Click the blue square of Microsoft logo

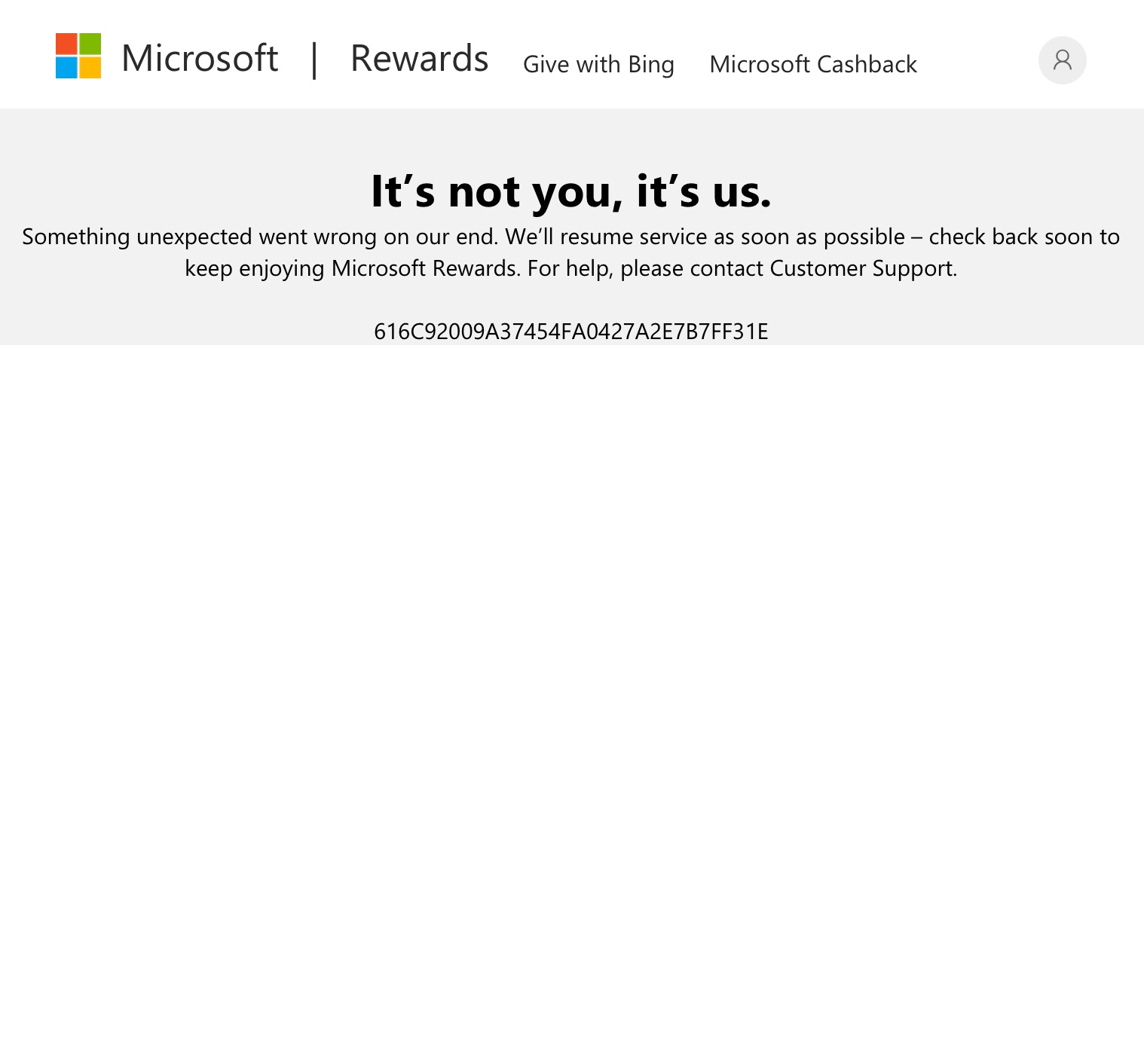point(66,68)
